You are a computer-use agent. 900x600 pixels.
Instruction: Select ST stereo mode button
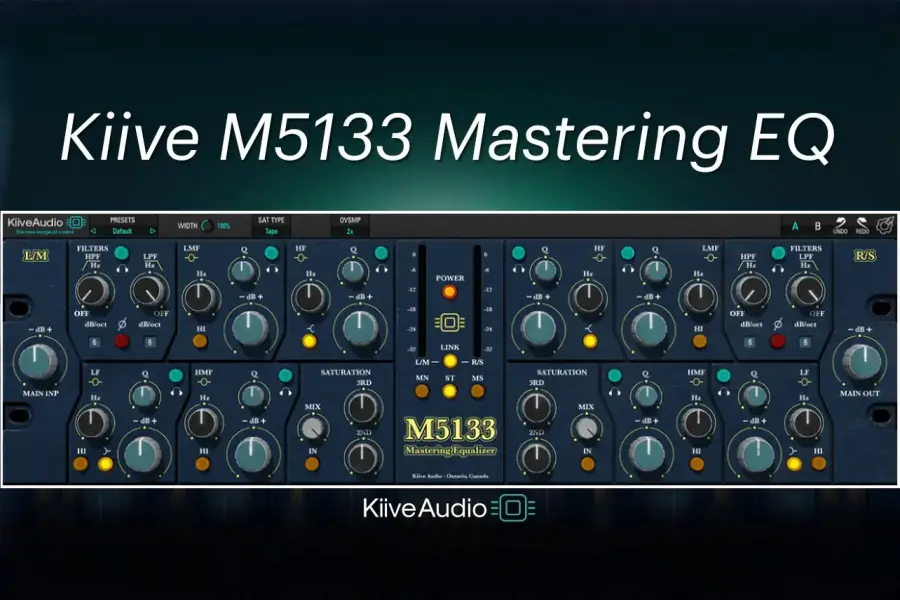(x=449, y=392)
